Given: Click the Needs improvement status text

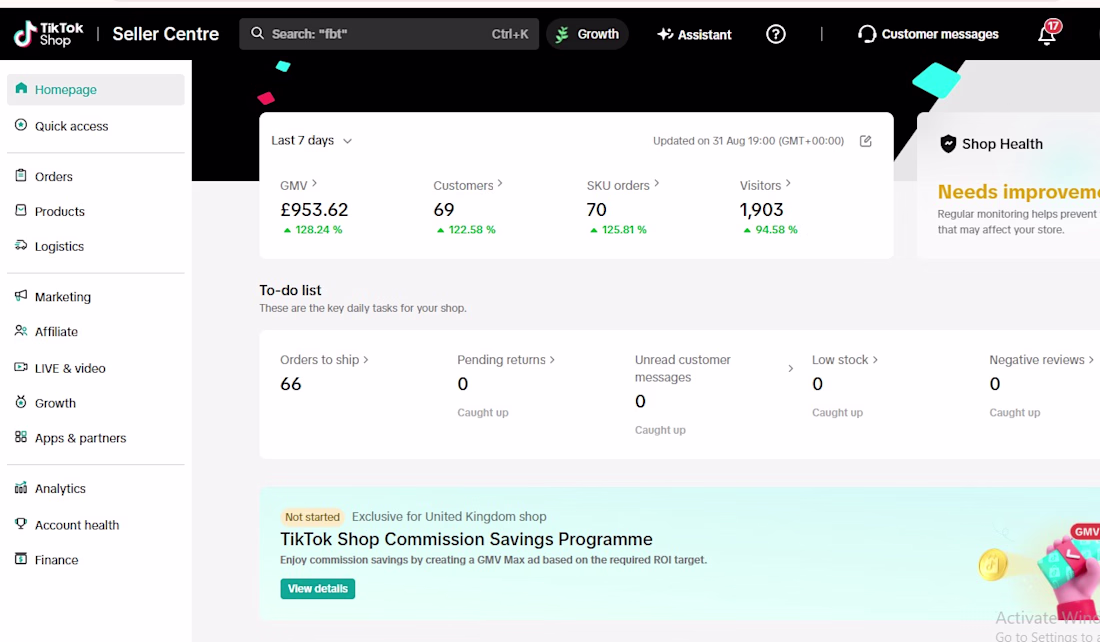Looking at the screenshot, I should 1018,192.
